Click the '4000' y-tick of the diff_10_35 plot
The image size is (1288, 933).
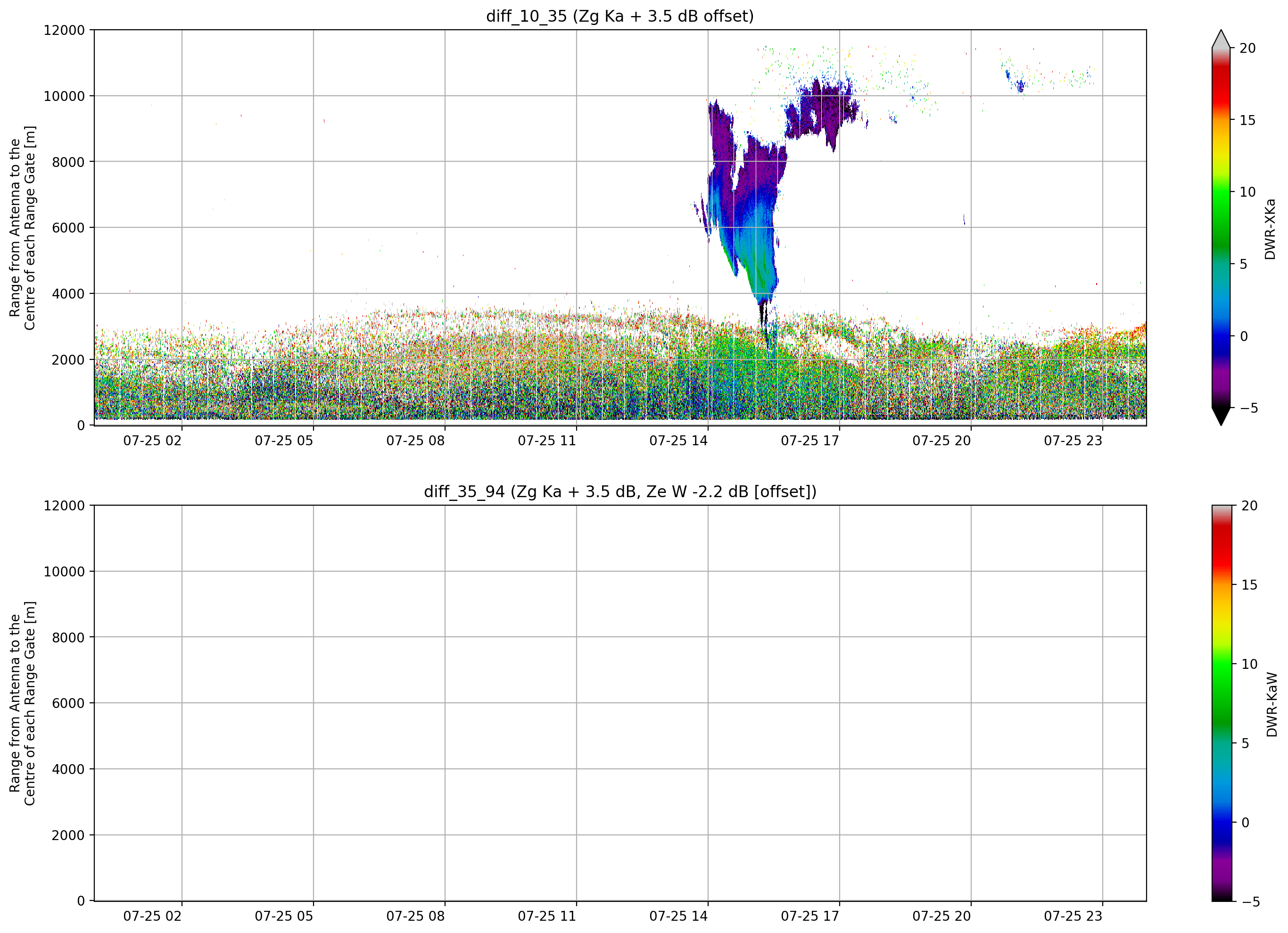[68, 294]
